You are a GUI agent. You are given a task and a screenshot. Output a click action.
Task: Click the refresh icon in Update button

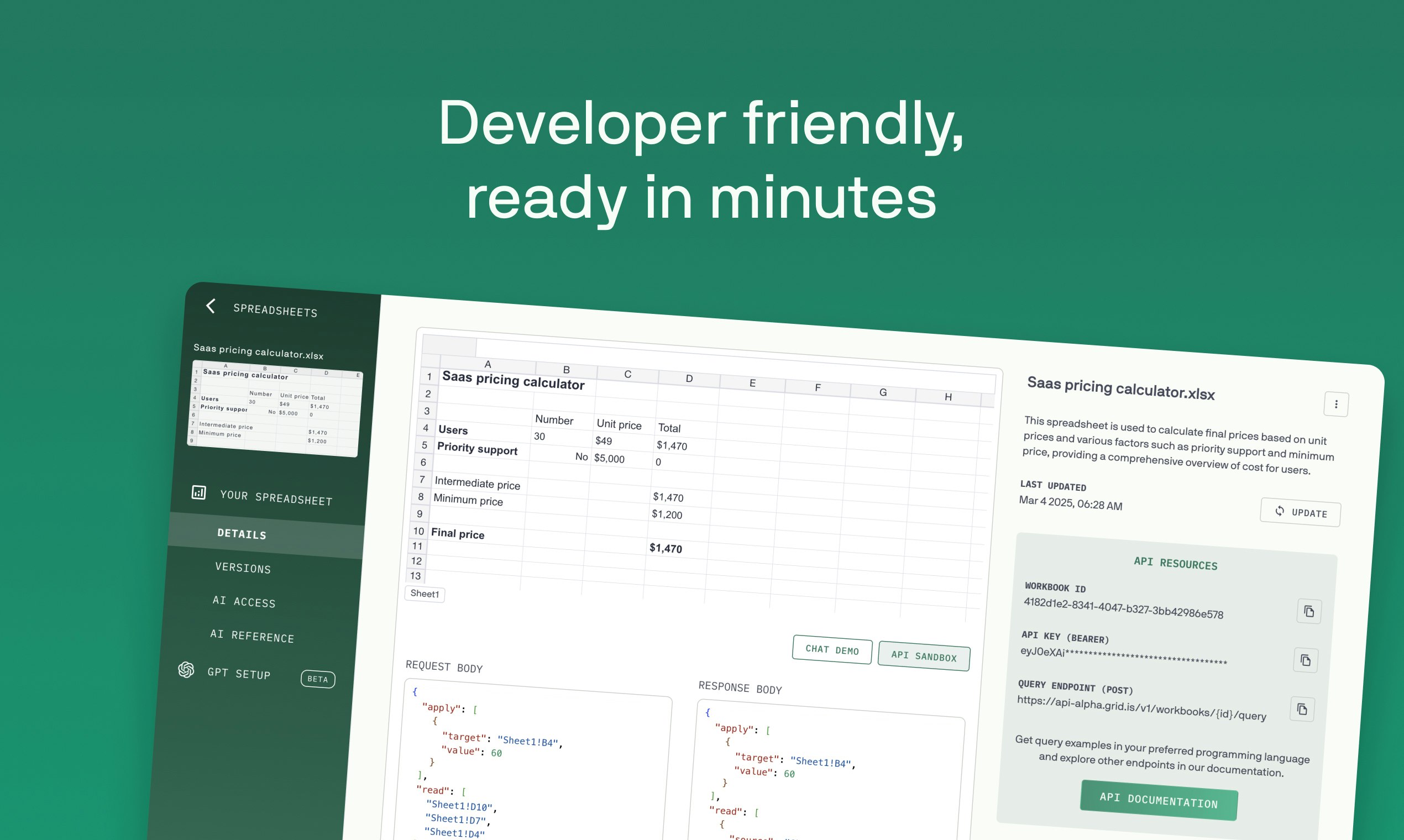(1280, 511)
